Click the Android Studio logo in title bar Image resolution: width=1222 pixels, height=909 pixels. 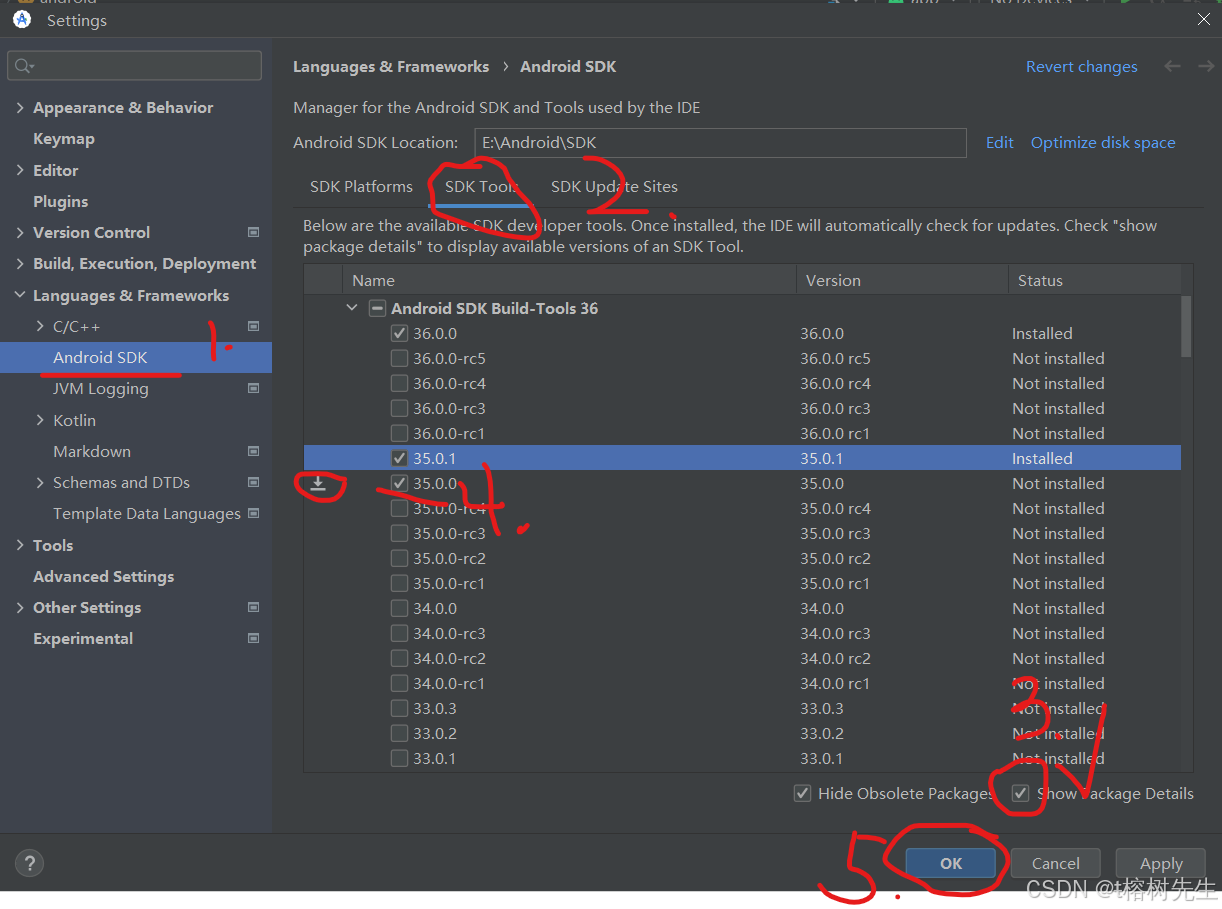point(22,20)
